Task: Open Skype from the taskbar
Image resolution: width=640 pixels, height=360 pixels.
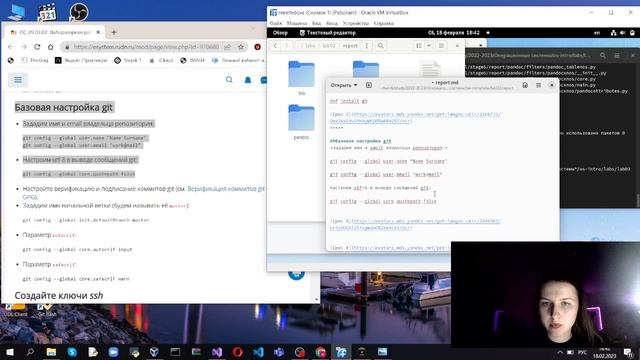Action: point(72,352)
